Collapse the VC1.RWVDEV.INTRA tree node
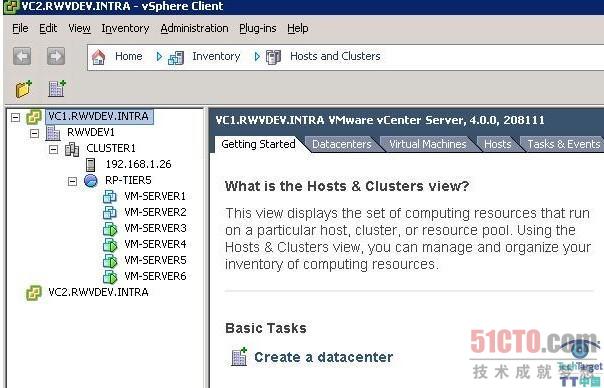This screenshot has height=388, width=604. (x=15, y=117)
